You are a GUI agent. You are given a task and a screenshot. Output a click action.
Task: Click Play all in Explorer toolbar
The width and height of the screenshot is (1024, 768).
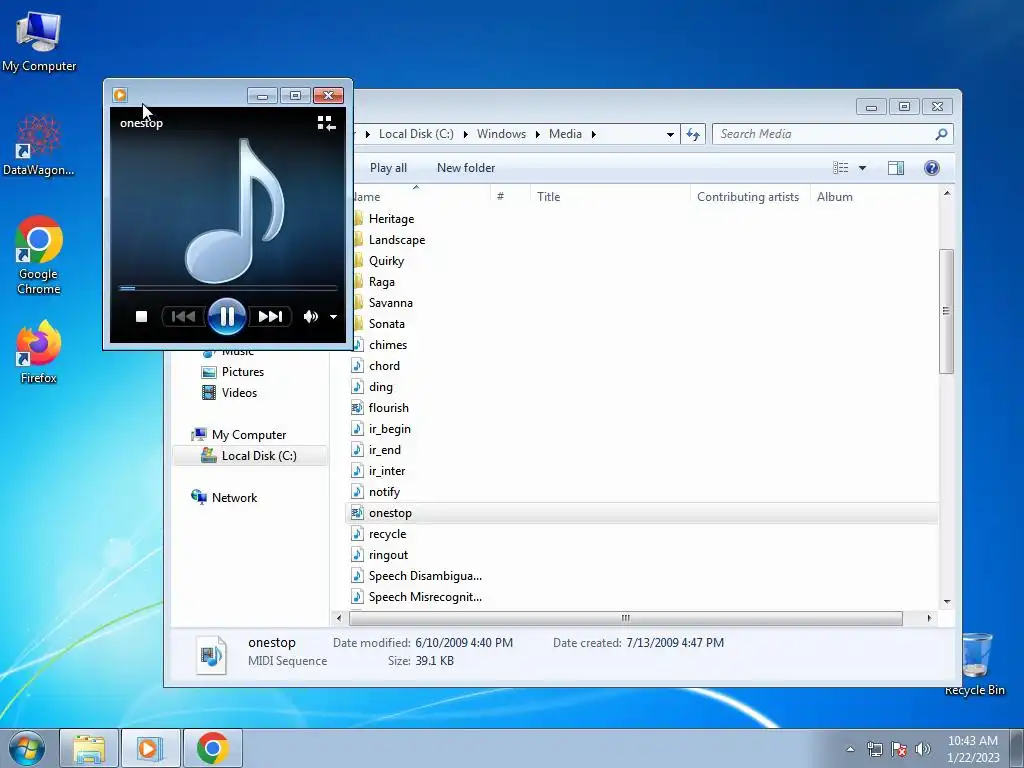[388, 168]
